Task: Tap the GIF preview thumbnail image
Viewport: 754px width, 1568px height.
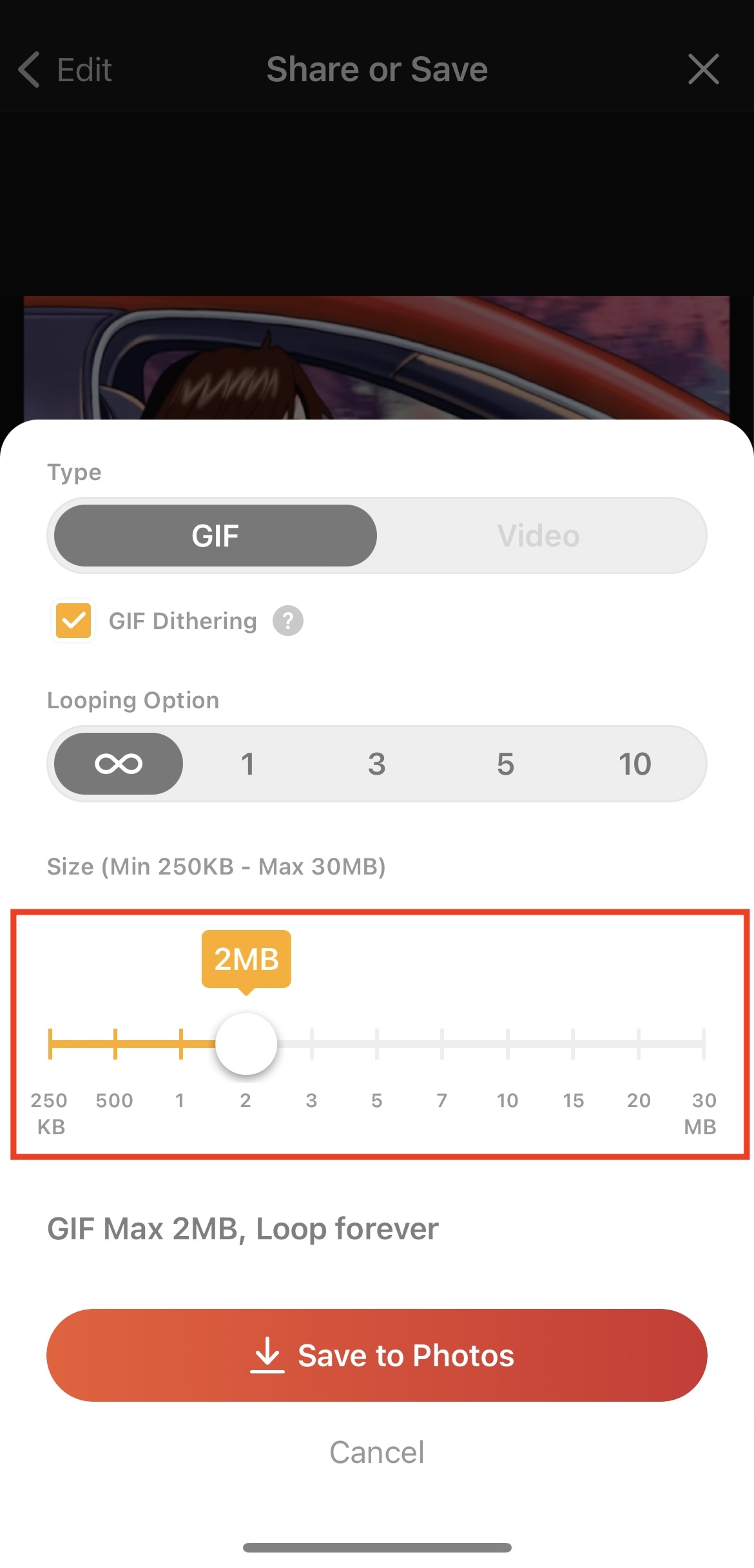Action: click(x=377, y=358)
